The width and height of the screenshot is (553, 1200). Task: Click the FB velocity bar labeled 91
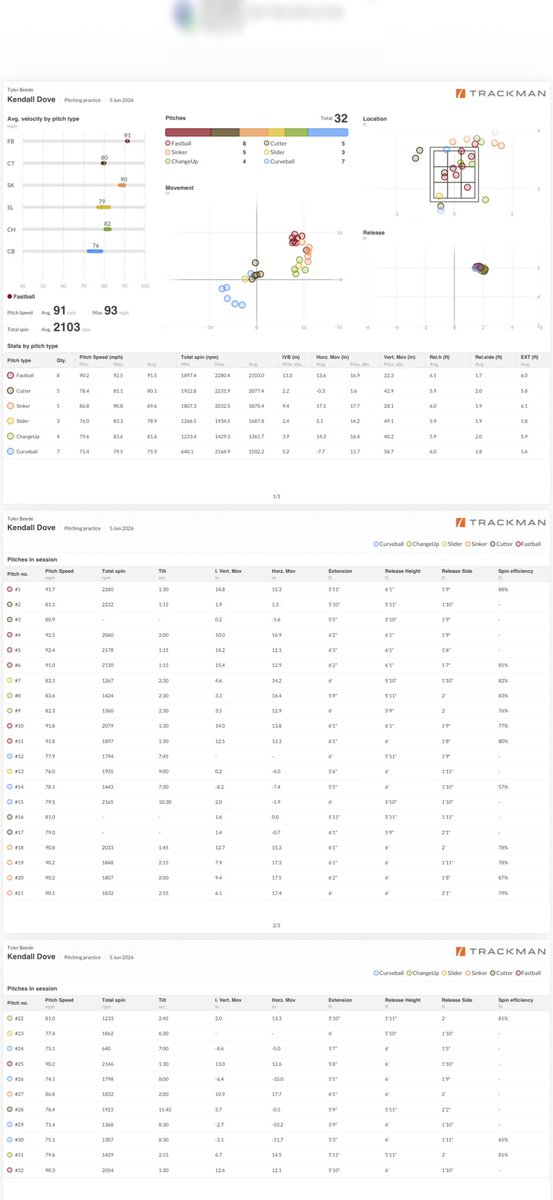127,141
